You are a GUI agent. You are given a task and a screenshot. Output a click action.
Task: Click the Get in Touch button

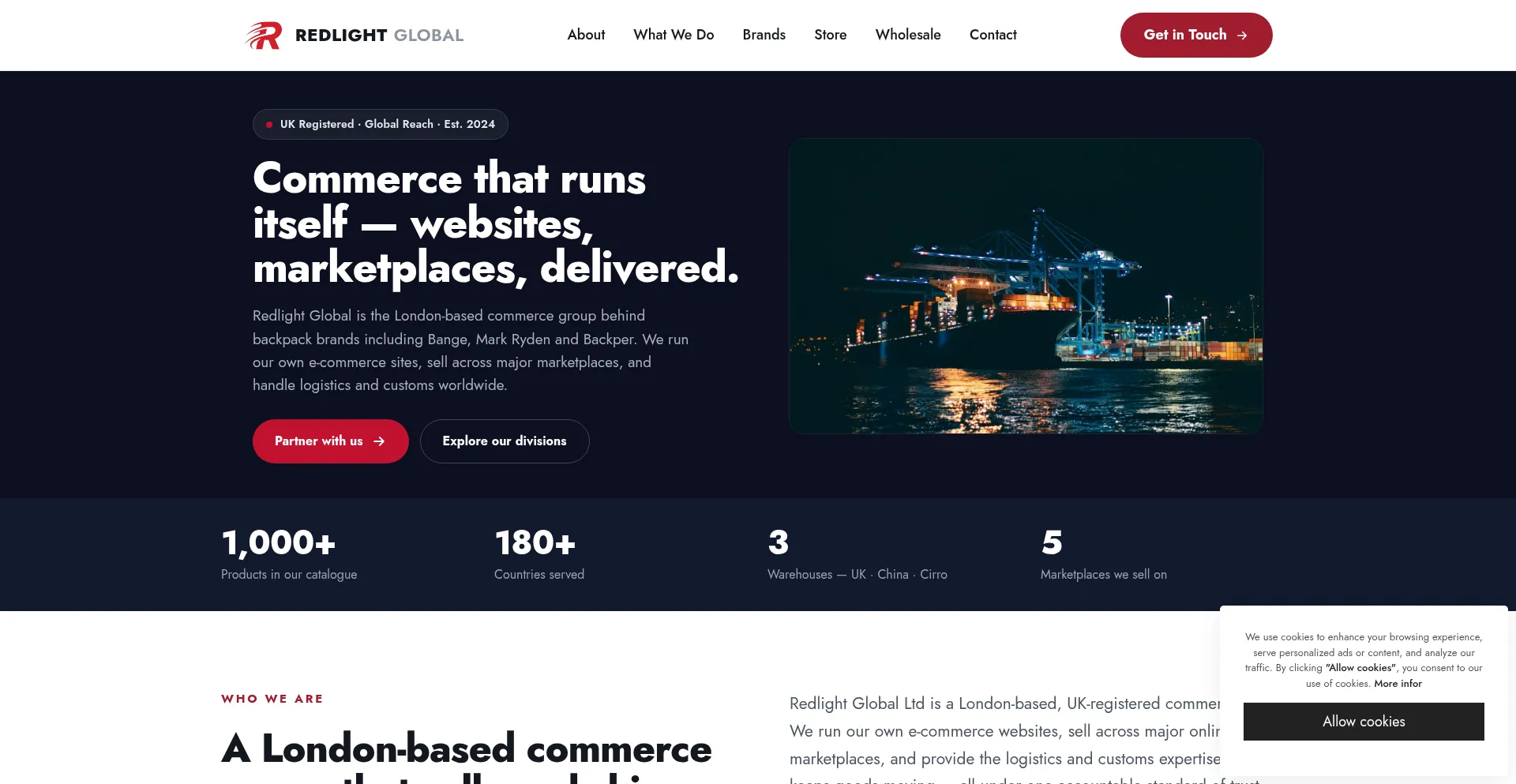(x=1195, y=35)
